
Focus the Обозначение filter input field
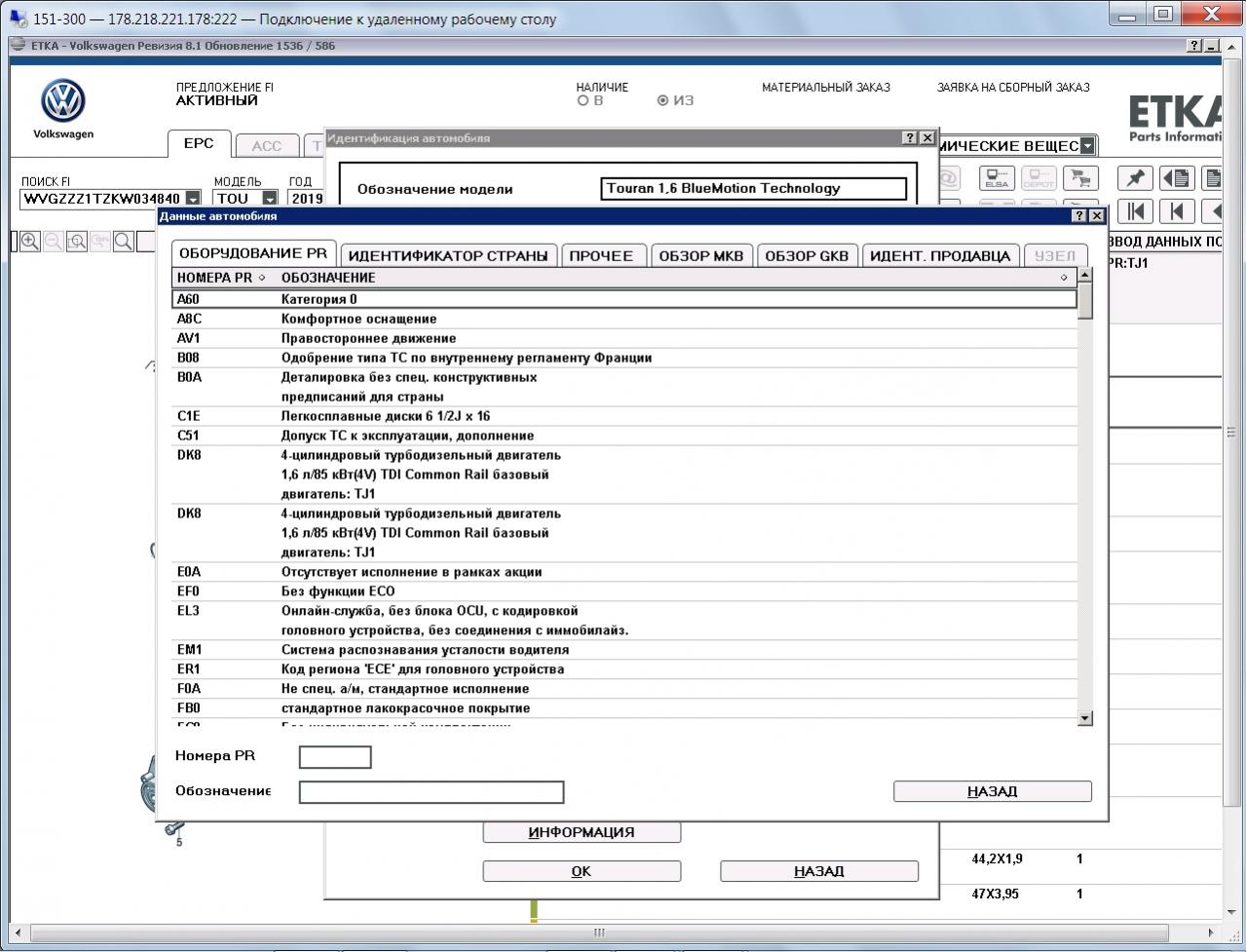coord(432,792)
